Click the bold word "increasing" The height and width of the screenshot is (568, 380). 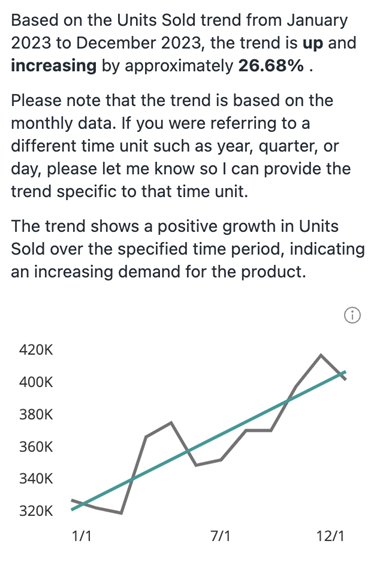tap(54, 66)
